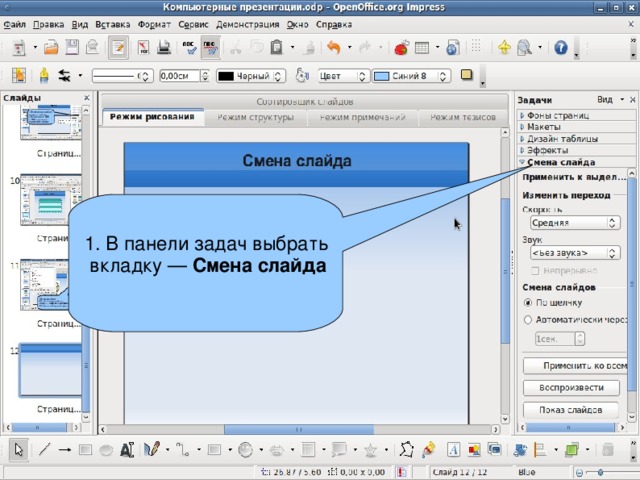Click the Undo arrow icon
Image resolution: width=640 pixels, height=480 pixels.
pyautogui.click(x=334, y=48)
